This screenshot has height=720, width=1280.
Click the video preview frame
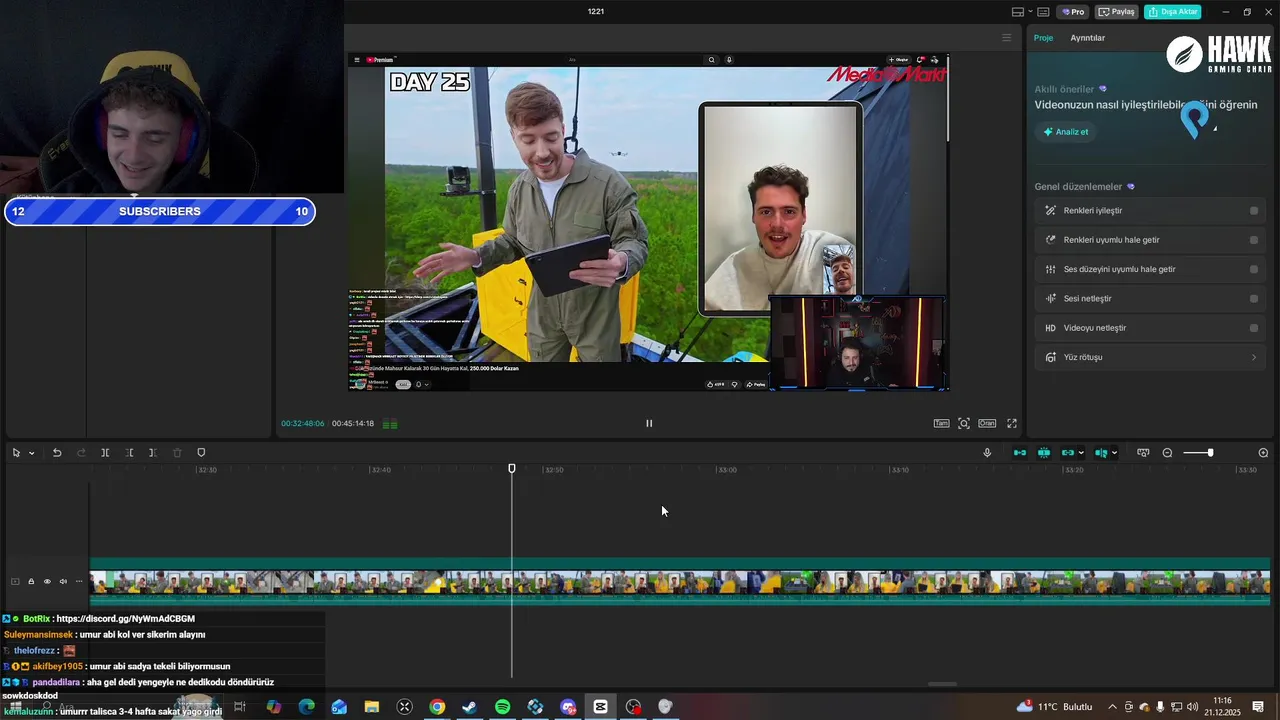tap(648, 222)
